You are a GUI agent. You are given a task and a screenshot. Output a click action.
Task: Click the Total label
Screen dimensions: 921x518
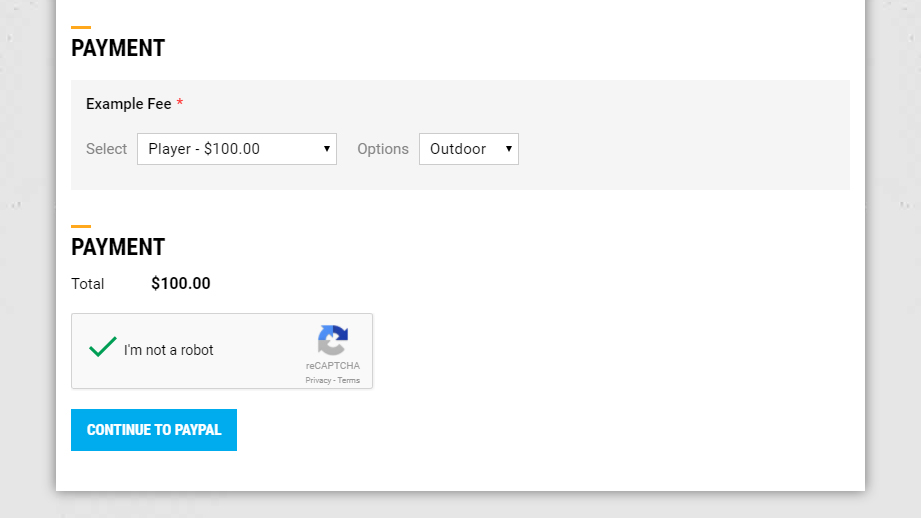[x=88, y=284]
